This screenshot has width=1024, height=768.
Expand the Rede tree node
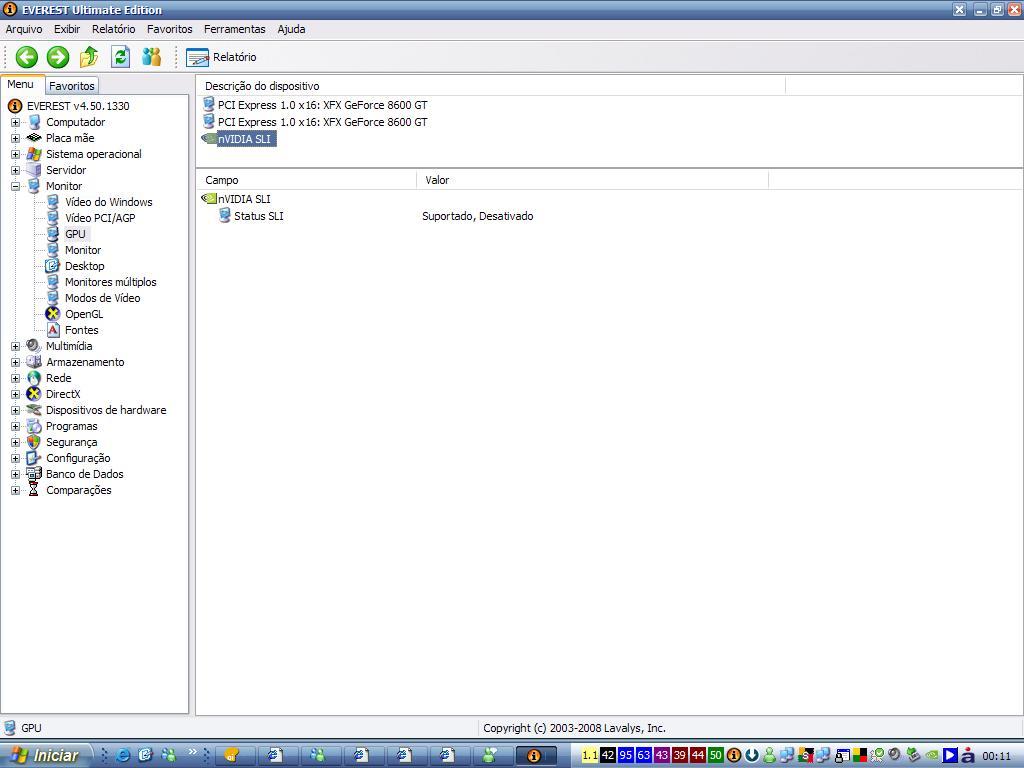pyautogui.click(x=15, y=378)
